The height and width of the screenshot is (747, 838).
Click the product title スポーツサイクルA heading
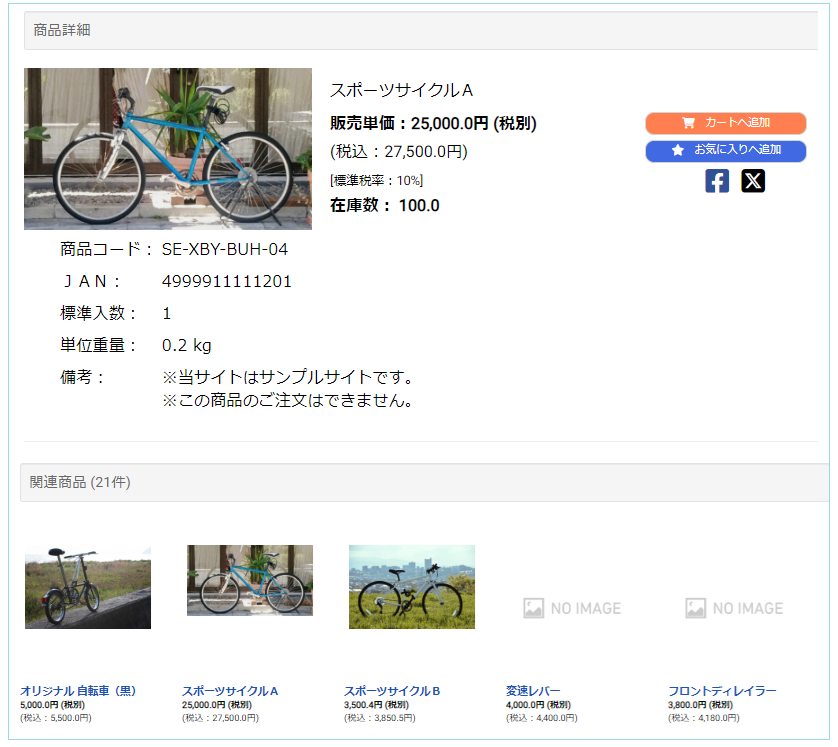click(401, 90)
